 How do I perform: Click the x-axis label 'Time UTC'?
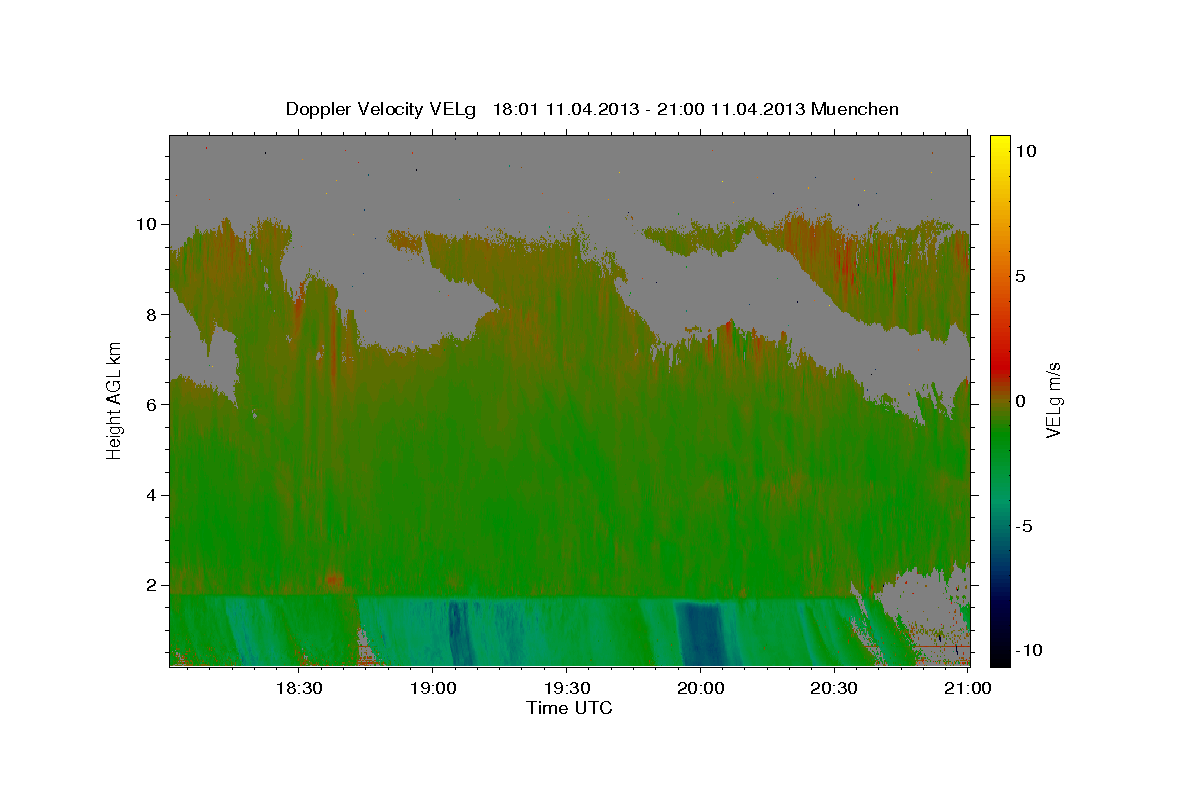coord(569,708)
